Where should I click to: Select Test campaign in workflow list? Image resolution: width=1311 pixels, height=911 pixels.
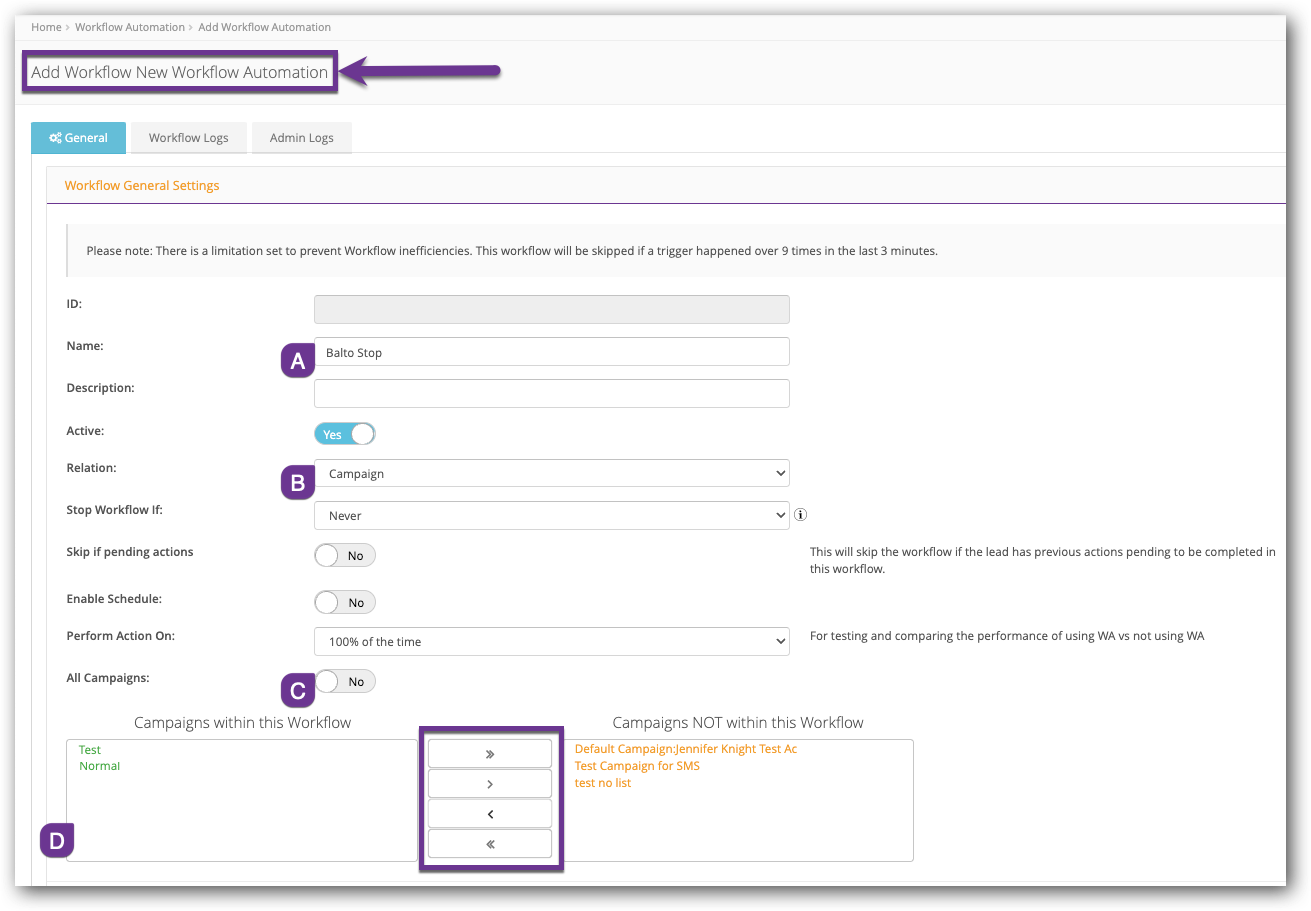[90, 750]
